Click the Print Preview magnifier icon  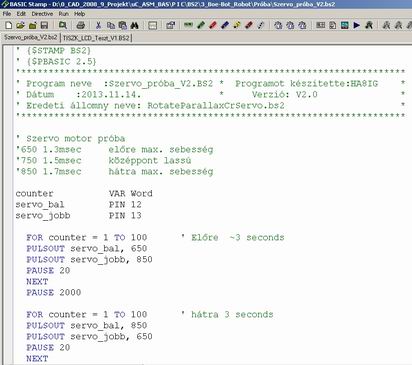[63, 25]
